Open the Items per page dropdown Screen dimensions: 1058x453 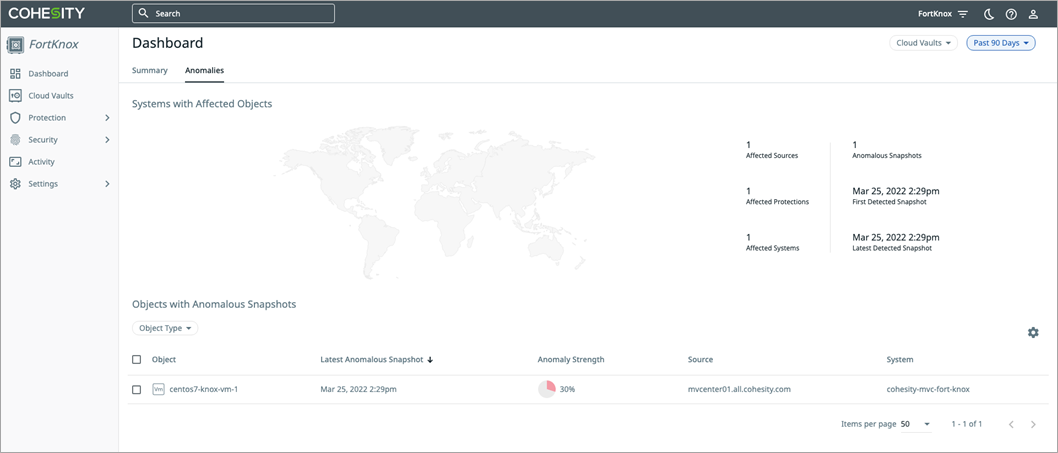point(916,425)
